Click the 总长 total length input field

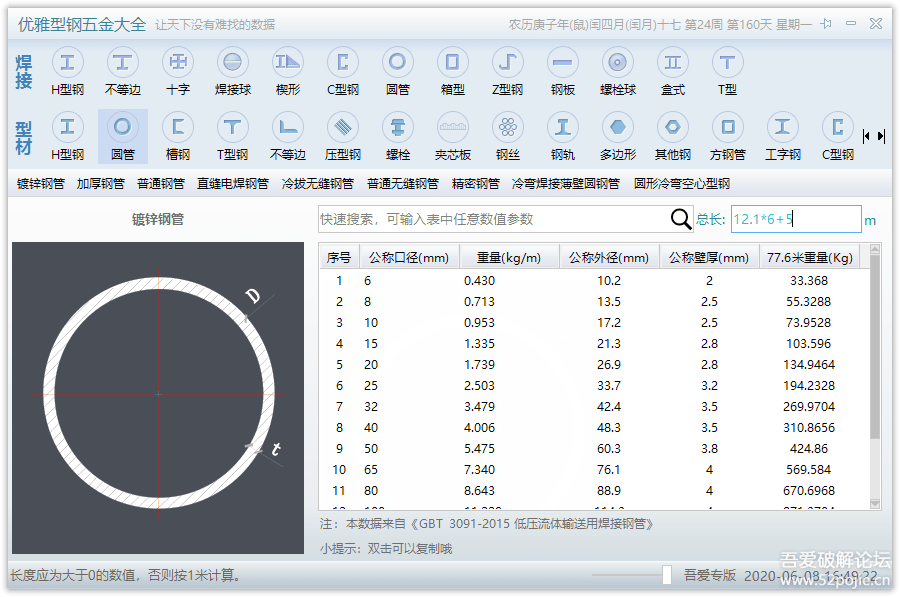click(795, 219)
